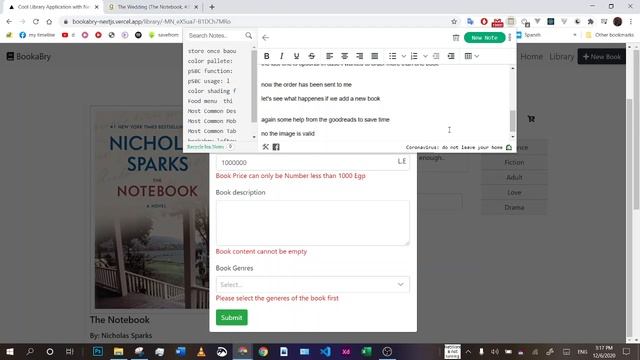Justify the note text
Screen dimensions: 640x360
[374, 56]
